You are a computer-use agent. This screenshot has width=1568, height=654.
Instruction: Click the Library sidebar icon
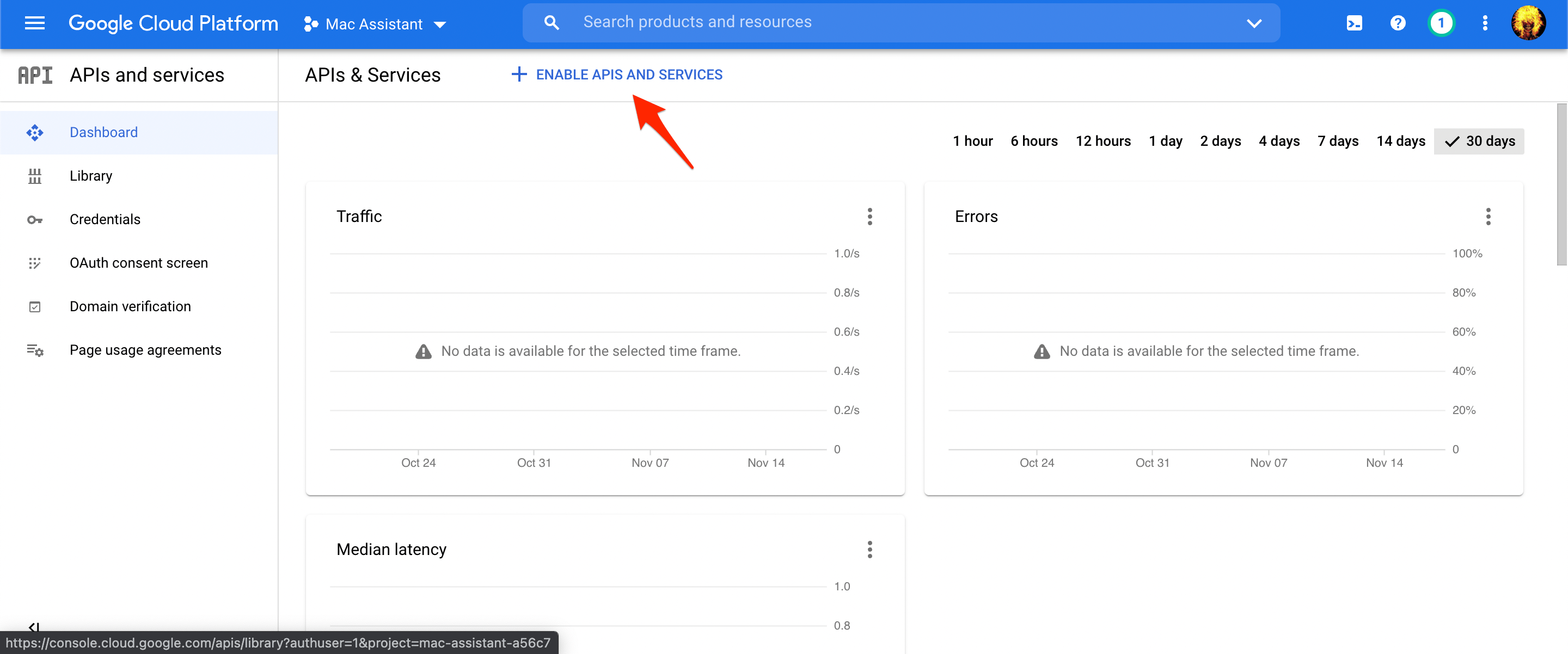point(32,175)
